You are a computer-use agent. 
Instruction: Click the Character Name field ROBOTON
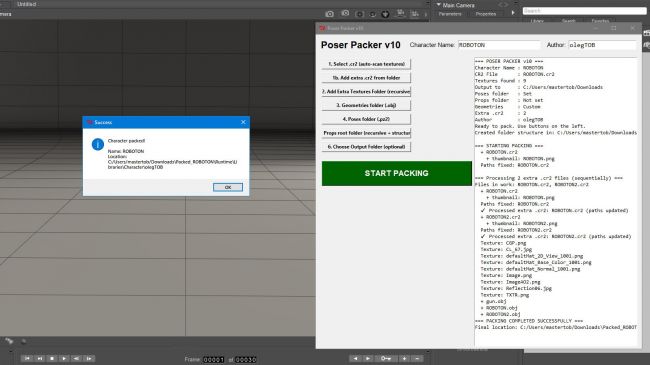tap(499, 45)
